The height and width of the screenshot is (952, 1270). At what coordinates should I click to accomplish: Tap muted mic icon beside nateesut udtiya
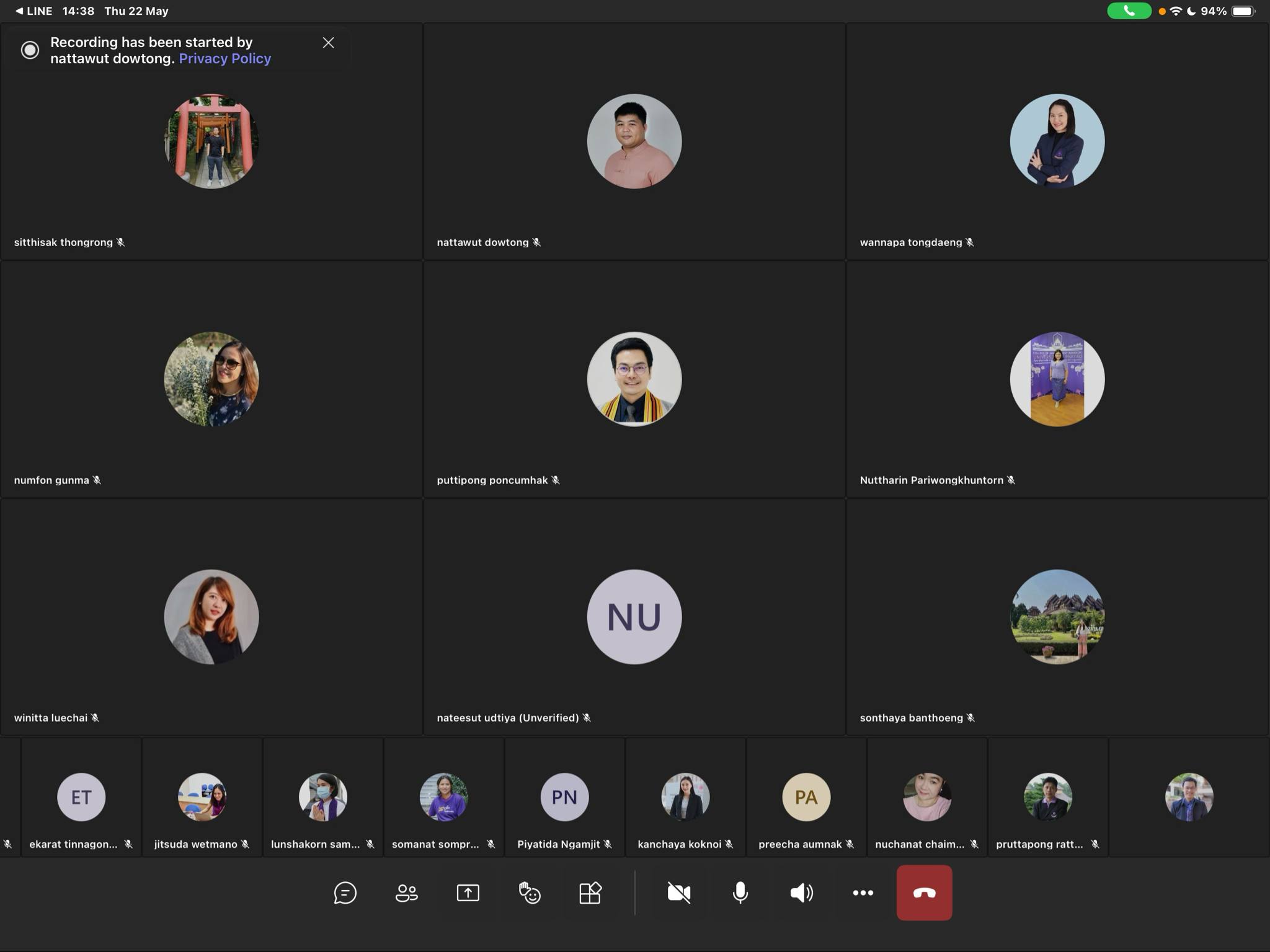[587, 718]
